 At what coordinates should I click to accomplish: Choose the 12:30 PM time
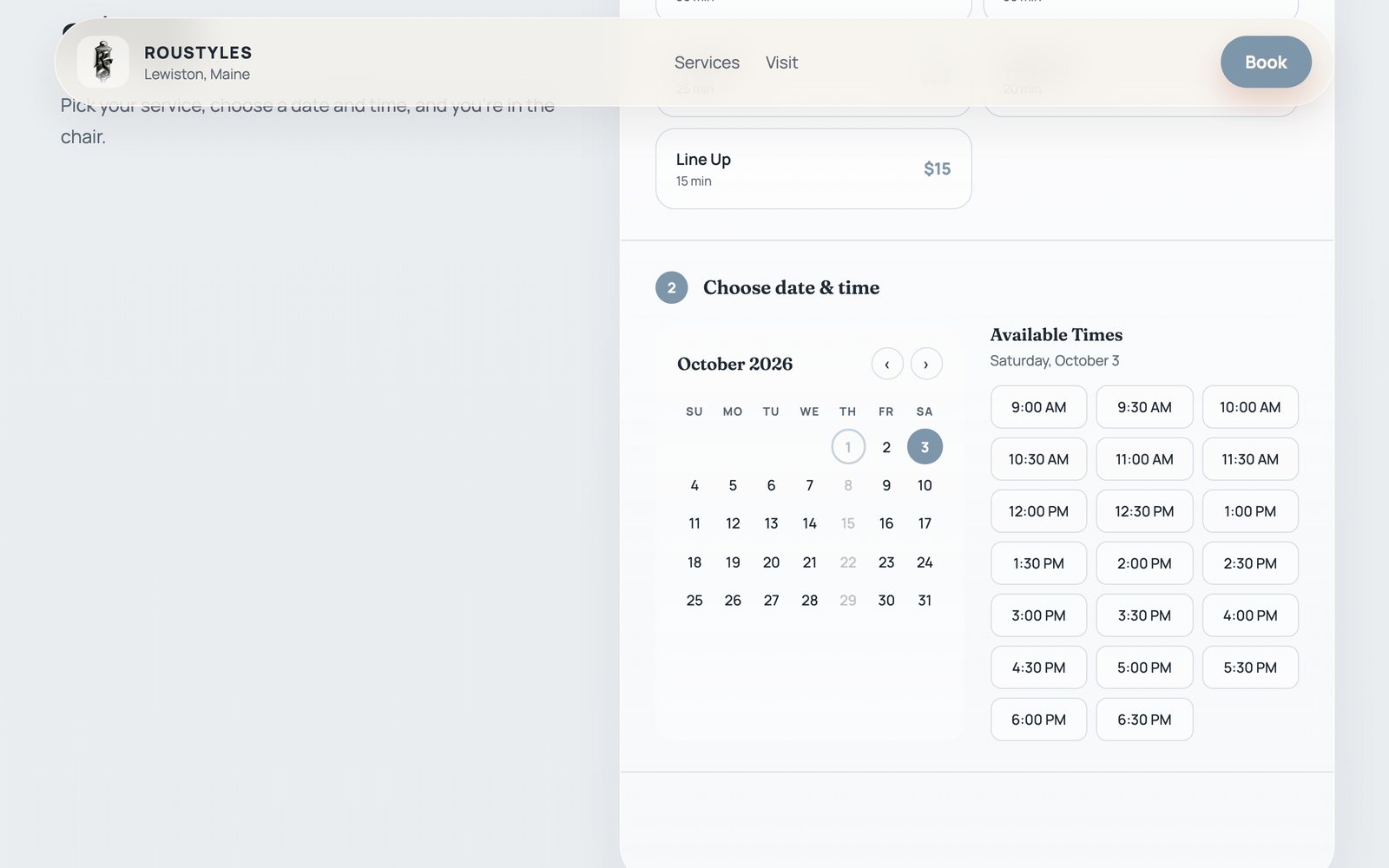coord(1144,511)
